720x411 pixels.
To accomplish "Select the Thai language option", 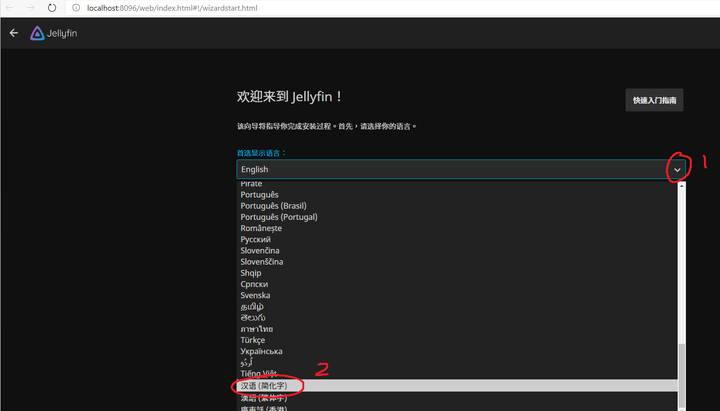I will click(x=457, y=329).
